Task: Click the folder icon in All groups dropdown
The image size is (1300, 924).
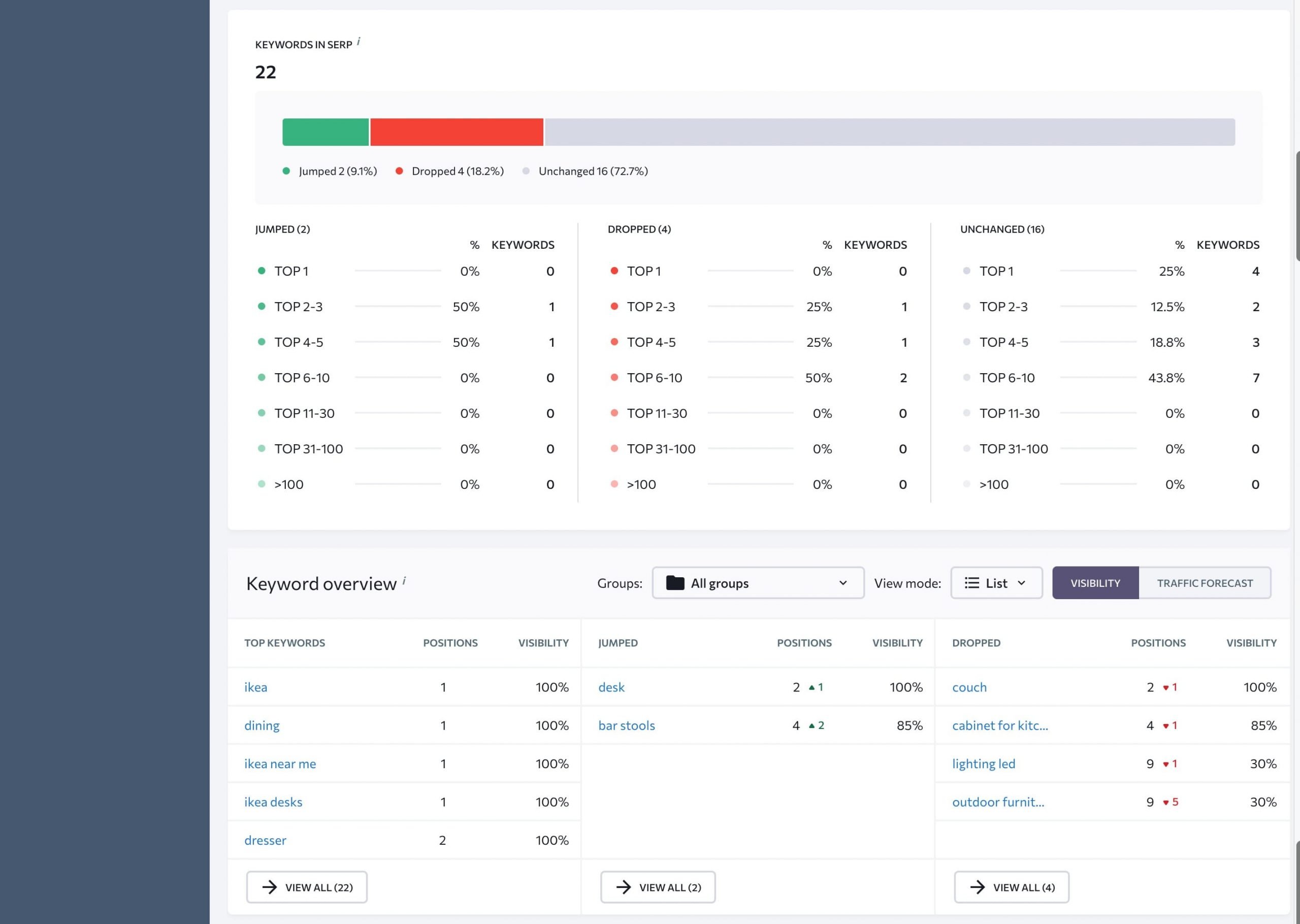Action: coord(675,583)
